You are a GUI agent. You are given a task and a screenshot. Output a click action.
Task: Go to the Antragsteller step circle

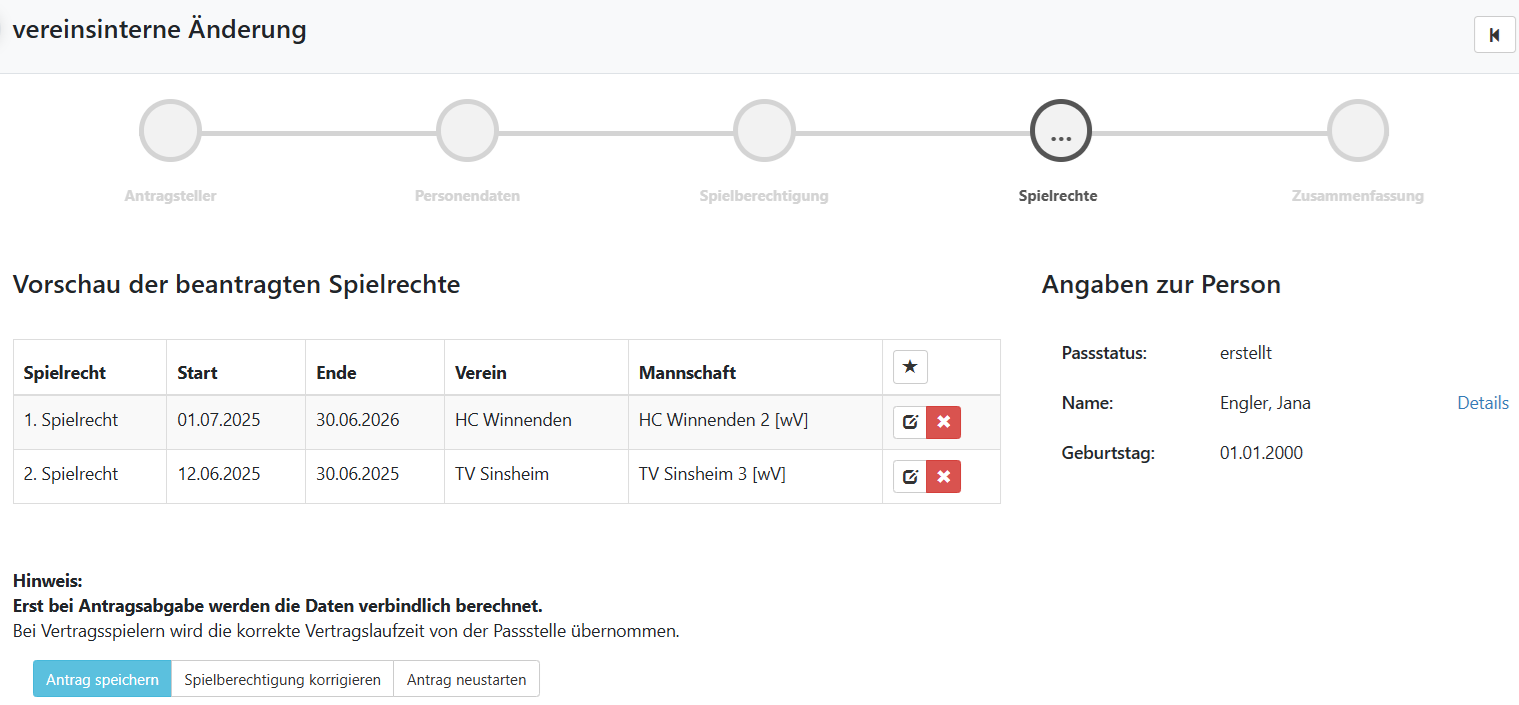pyautogui.click(x=170, y=131)
